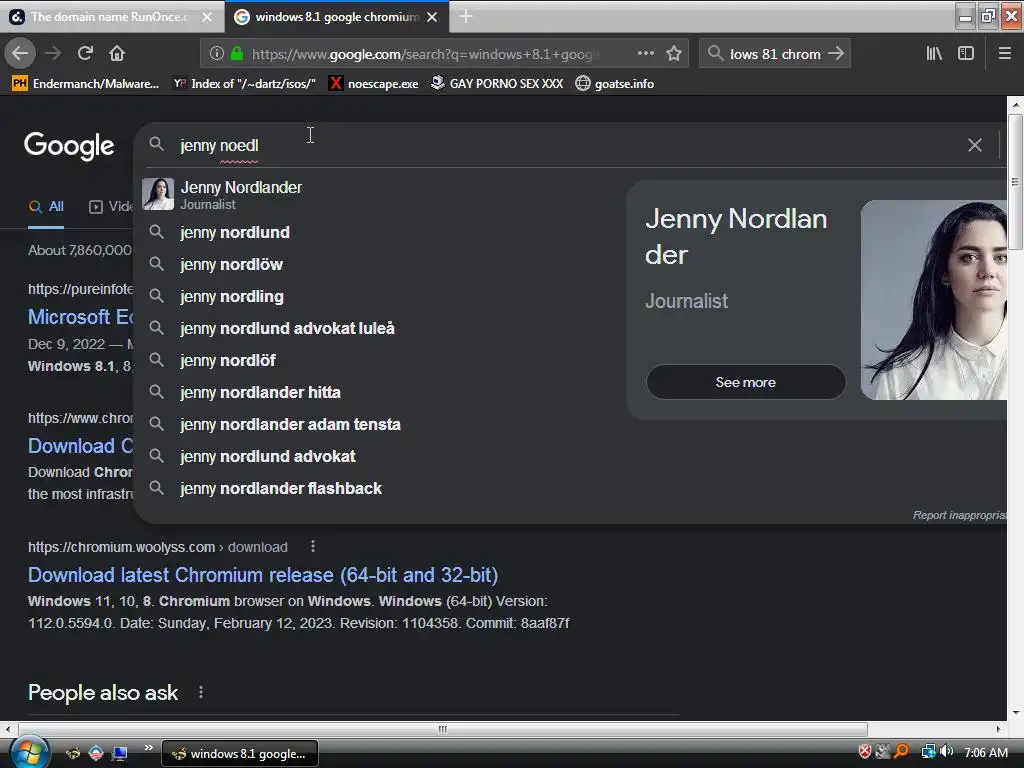Expand quick launch overflow chevron
Screen dimensions: 1024x768
pos(149,748)
